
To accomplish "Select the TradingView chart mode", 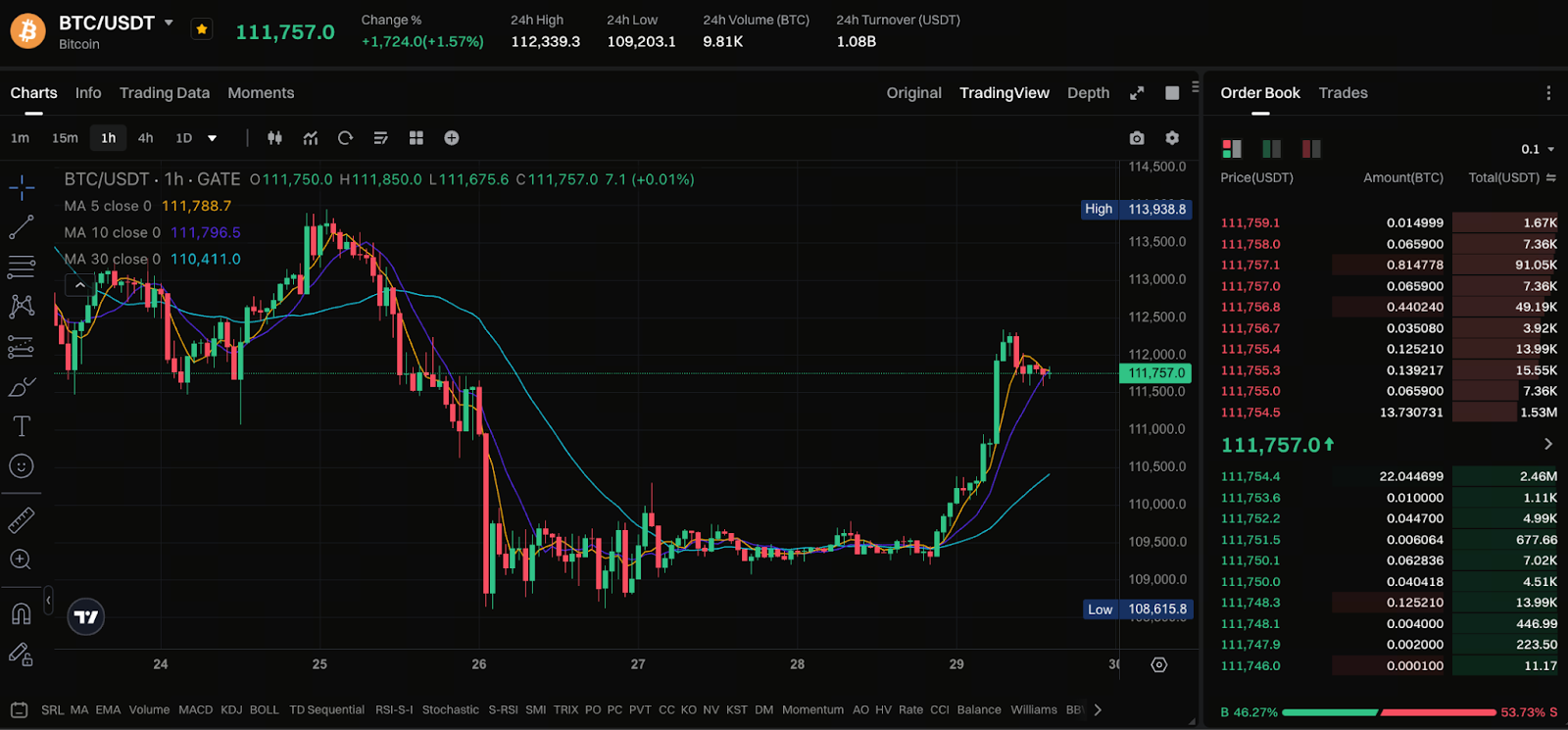I will [1004, 93].
